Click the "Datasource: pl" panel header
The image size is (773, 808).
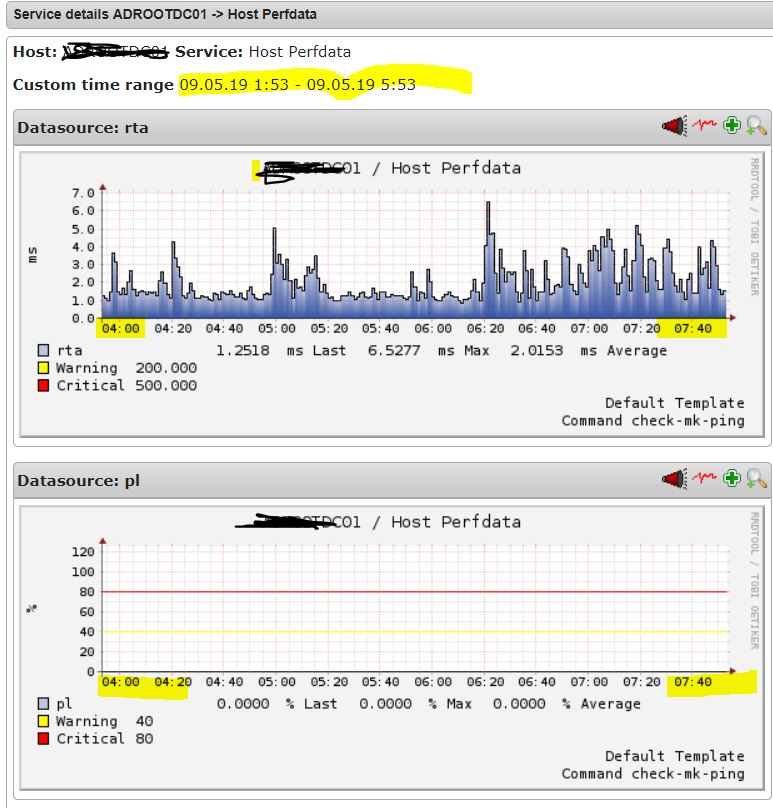tap(79, 481)
